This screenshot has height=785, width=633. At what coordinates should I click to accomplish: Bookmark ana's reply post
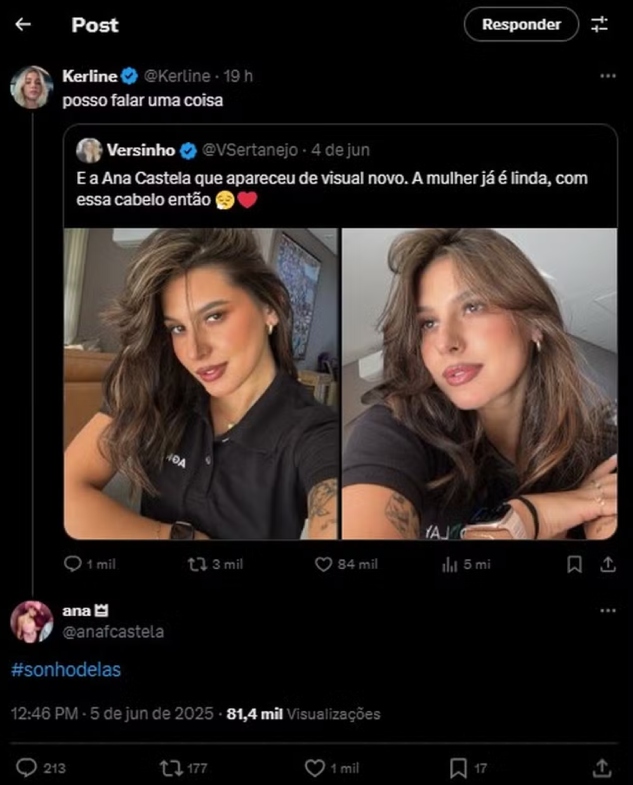(x=458, y=768)
